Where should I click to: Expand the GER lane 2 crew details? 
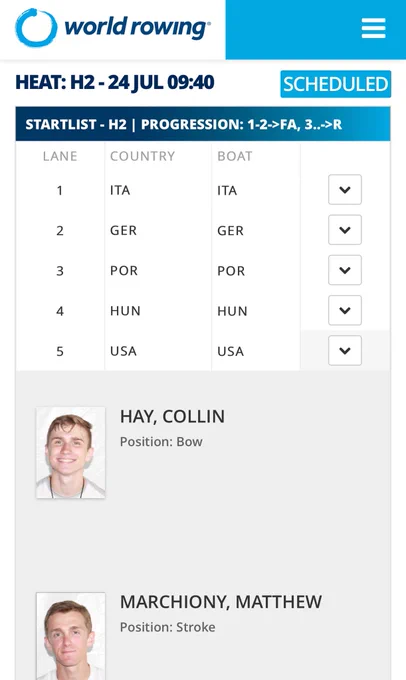coord(345,230)
